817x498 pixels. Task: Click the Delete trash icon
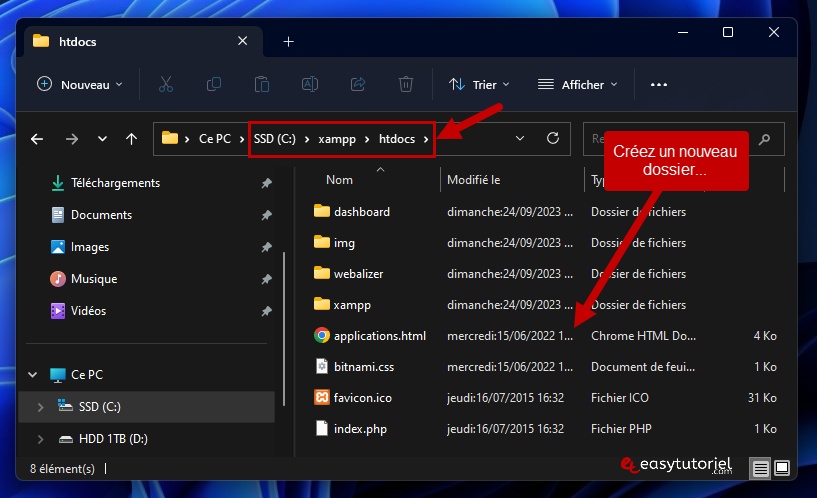pyautogui.click(x=406, y=84)
